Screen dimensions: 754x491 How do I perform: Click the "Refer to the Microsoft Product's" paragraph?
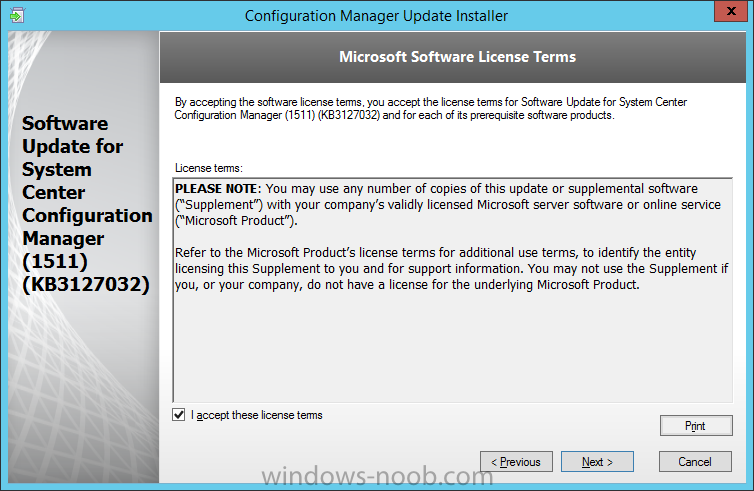(452, 268)
